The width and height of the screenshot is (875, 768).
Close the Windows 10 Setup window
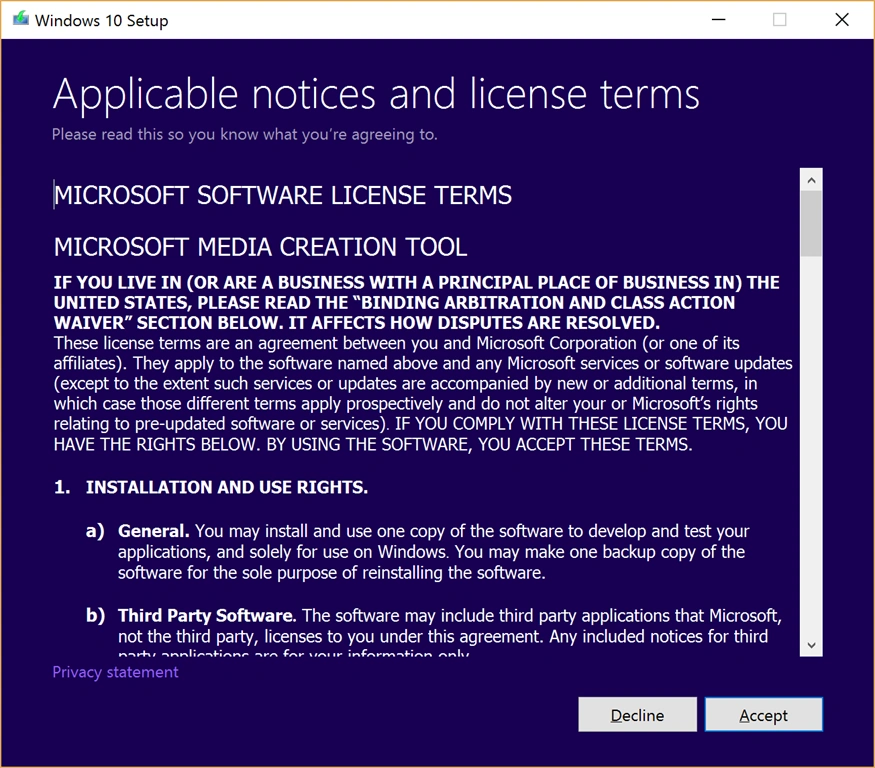tap(842, 20)
